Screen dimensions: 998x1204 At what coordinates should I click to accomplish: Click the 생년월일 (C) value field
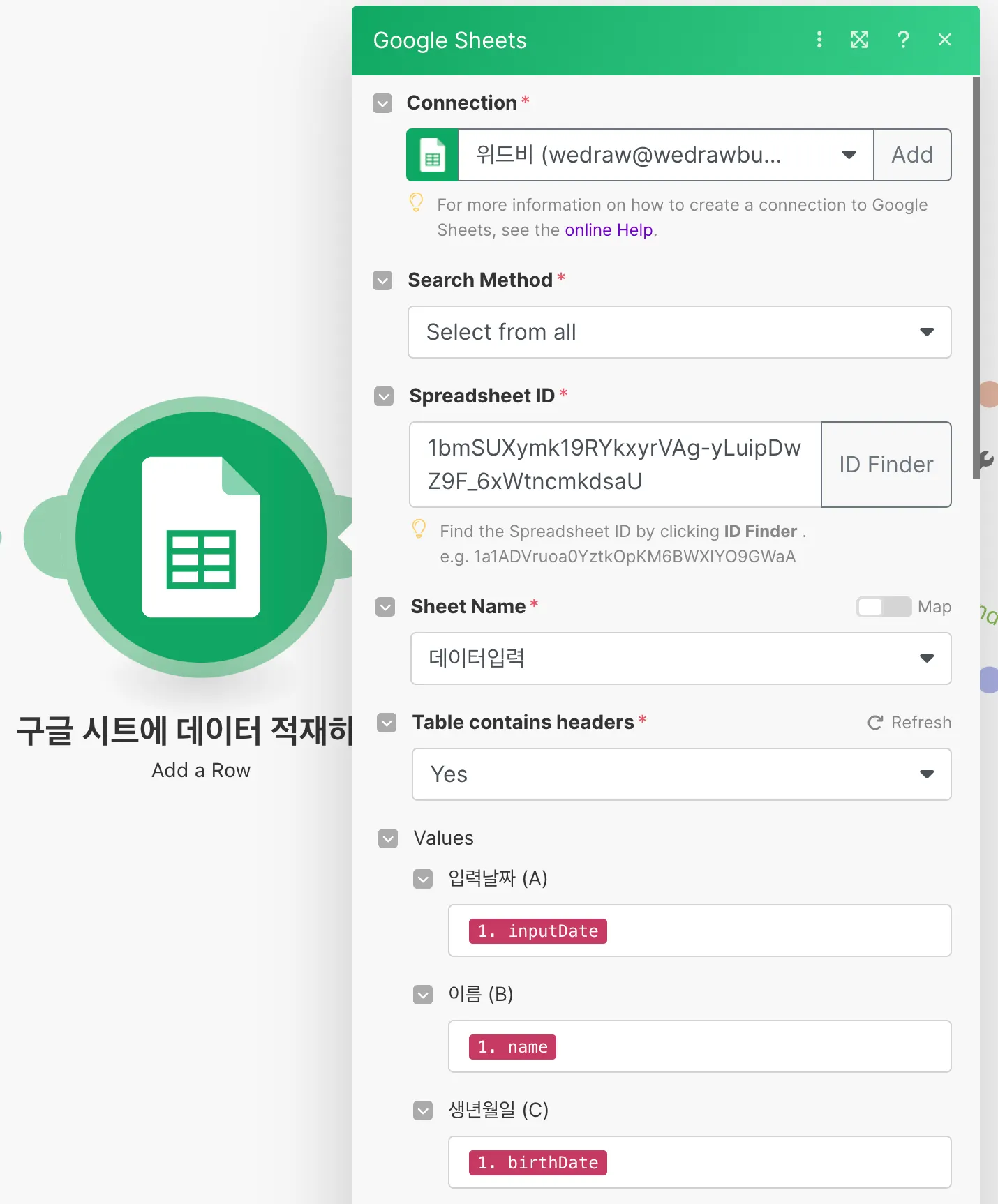click(700, 1162)
